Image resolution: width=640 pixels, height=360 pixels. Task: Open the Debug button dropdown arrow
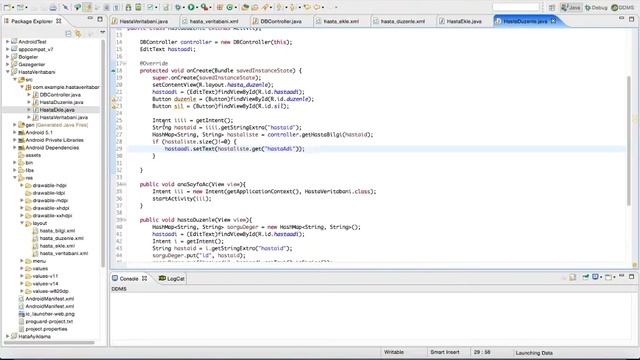[183, 7]
